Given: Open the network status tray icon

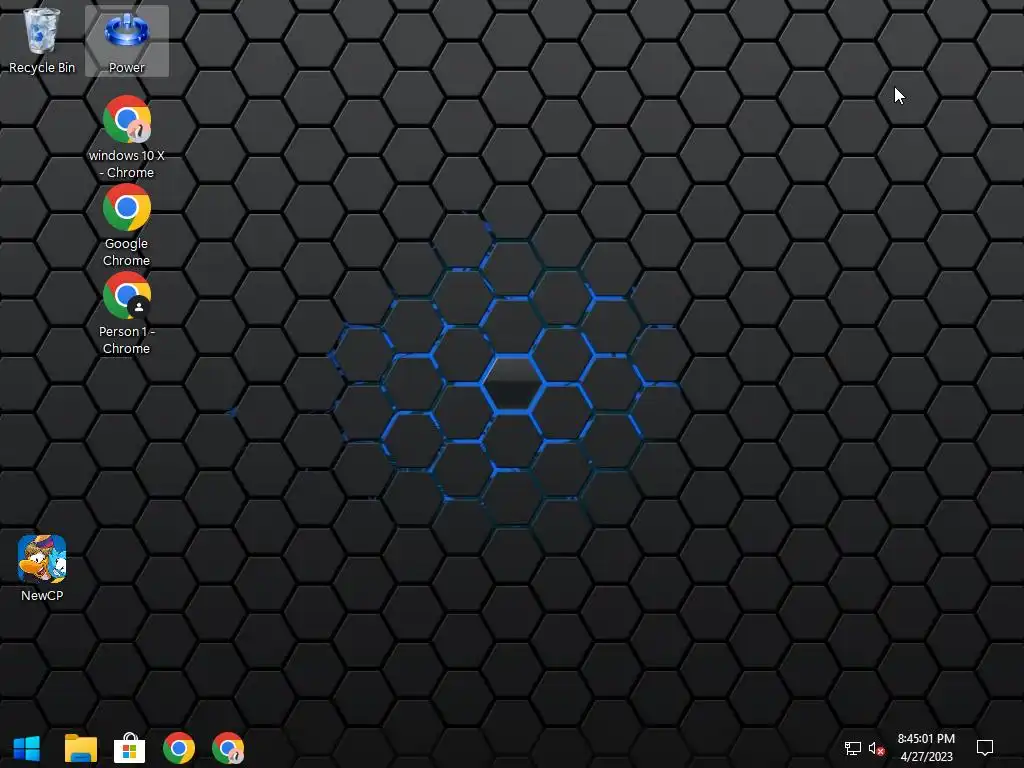Looking at the screenshot, I should (x=853, y=748).
